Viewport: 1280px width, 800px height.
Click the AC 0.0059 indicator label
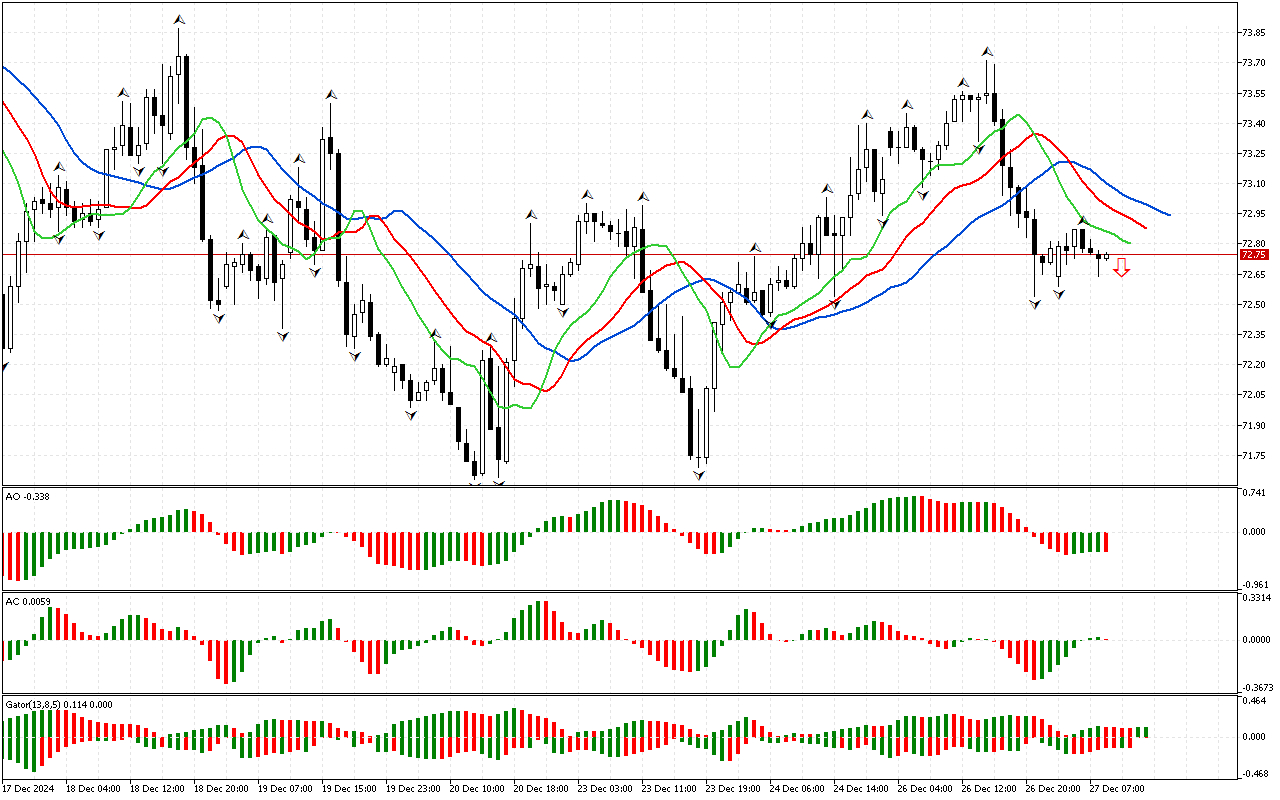point(28,601)
